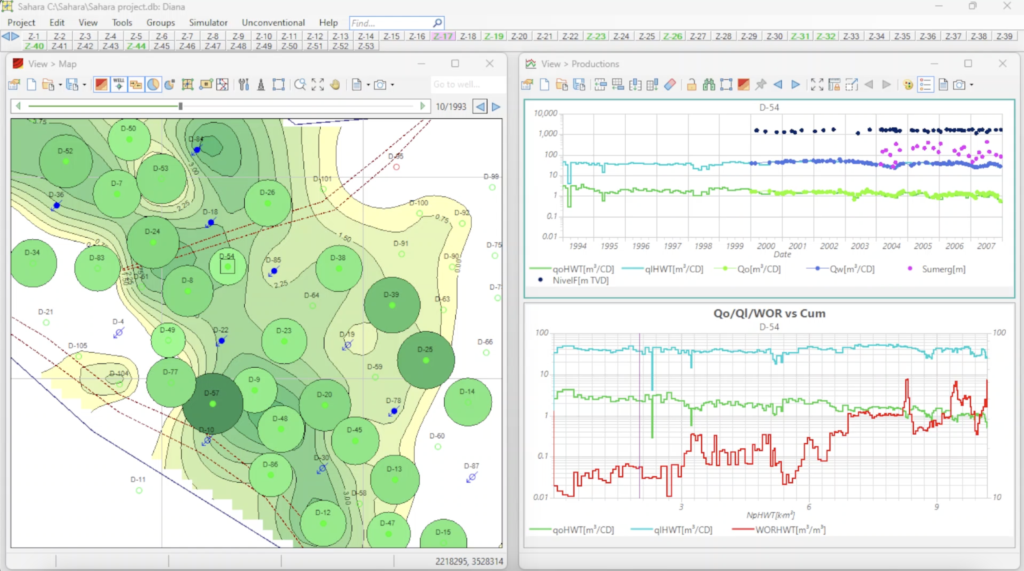Click the save icon in Productions toolbar
Screen dimensions: 1024x571
(579, 84)
